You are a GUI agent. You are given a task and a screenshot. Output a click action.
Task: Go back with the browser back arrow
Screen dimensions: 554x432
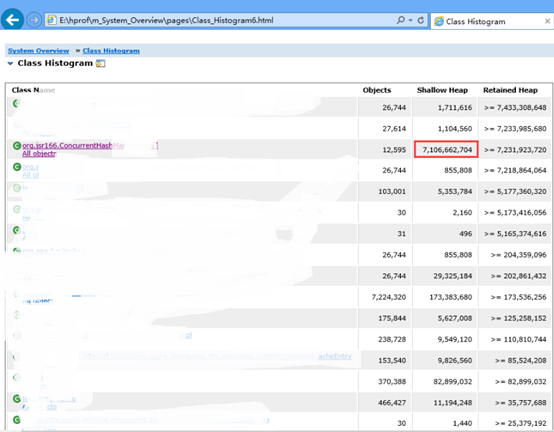12,19
